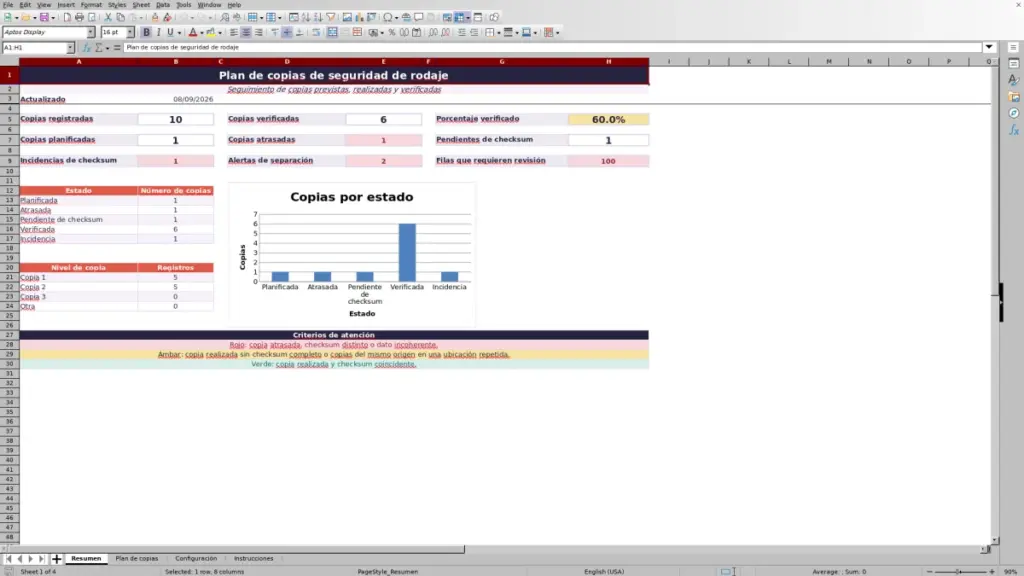Click the Font Color red A swatch
1024x576 pixels.
tap(193, 32)
